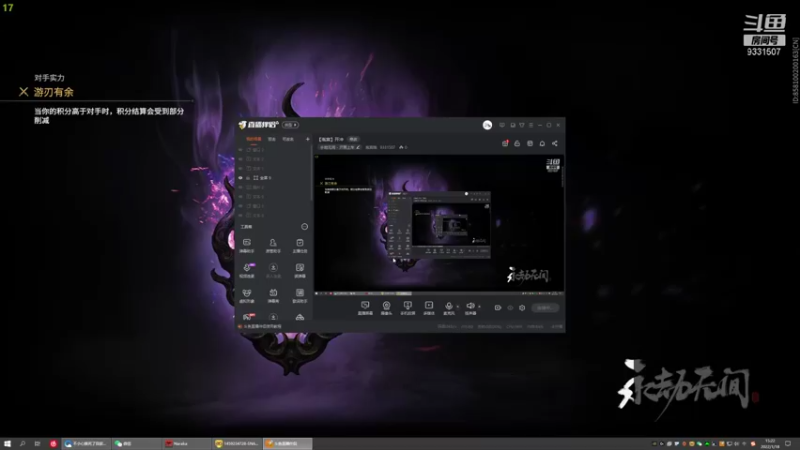
Task: Add a new scene with plus
Action: [x=308, y=139]
